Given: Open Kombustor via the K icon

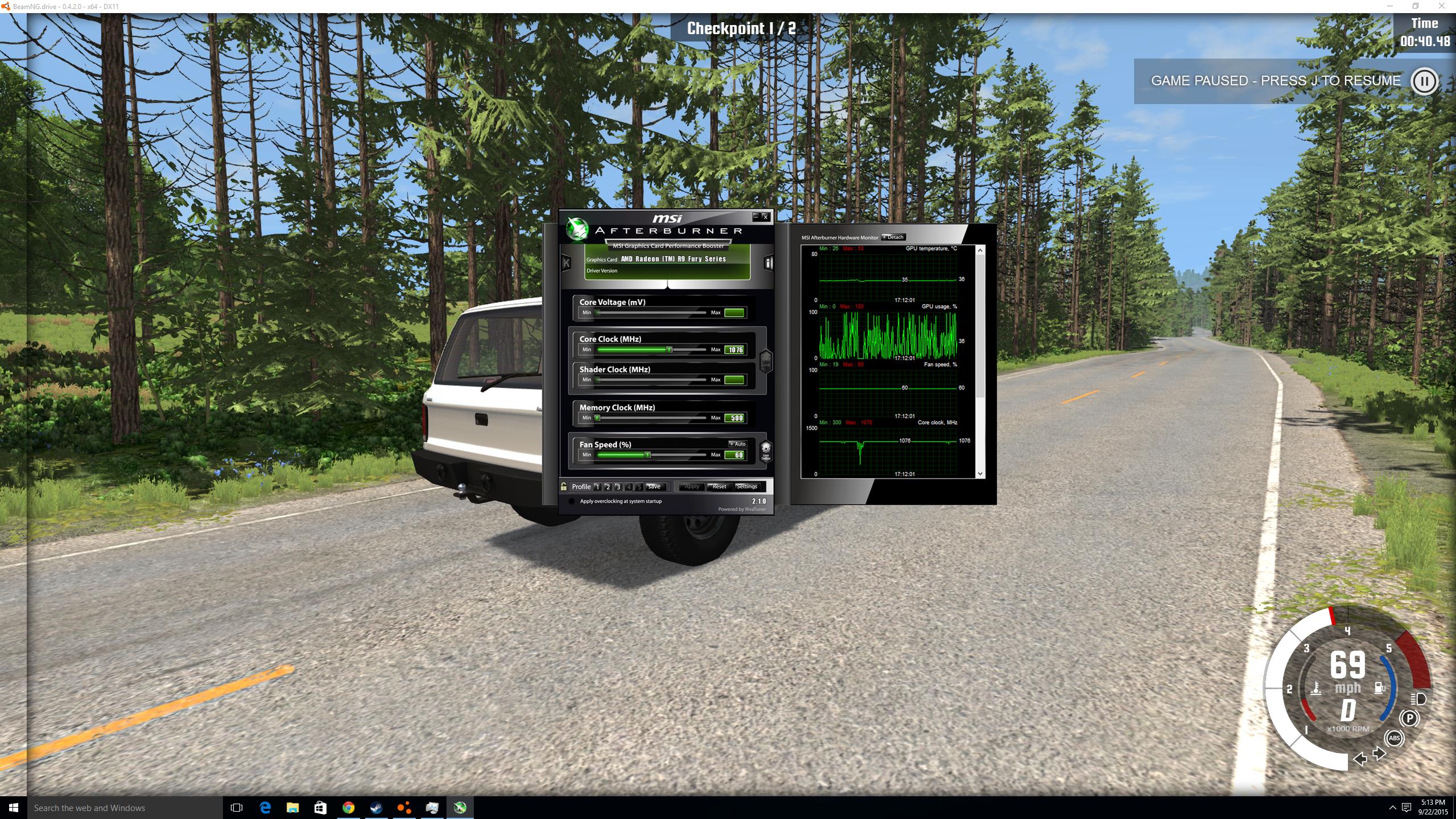Looking at the screenshot, I should click(x=566, y=262).
